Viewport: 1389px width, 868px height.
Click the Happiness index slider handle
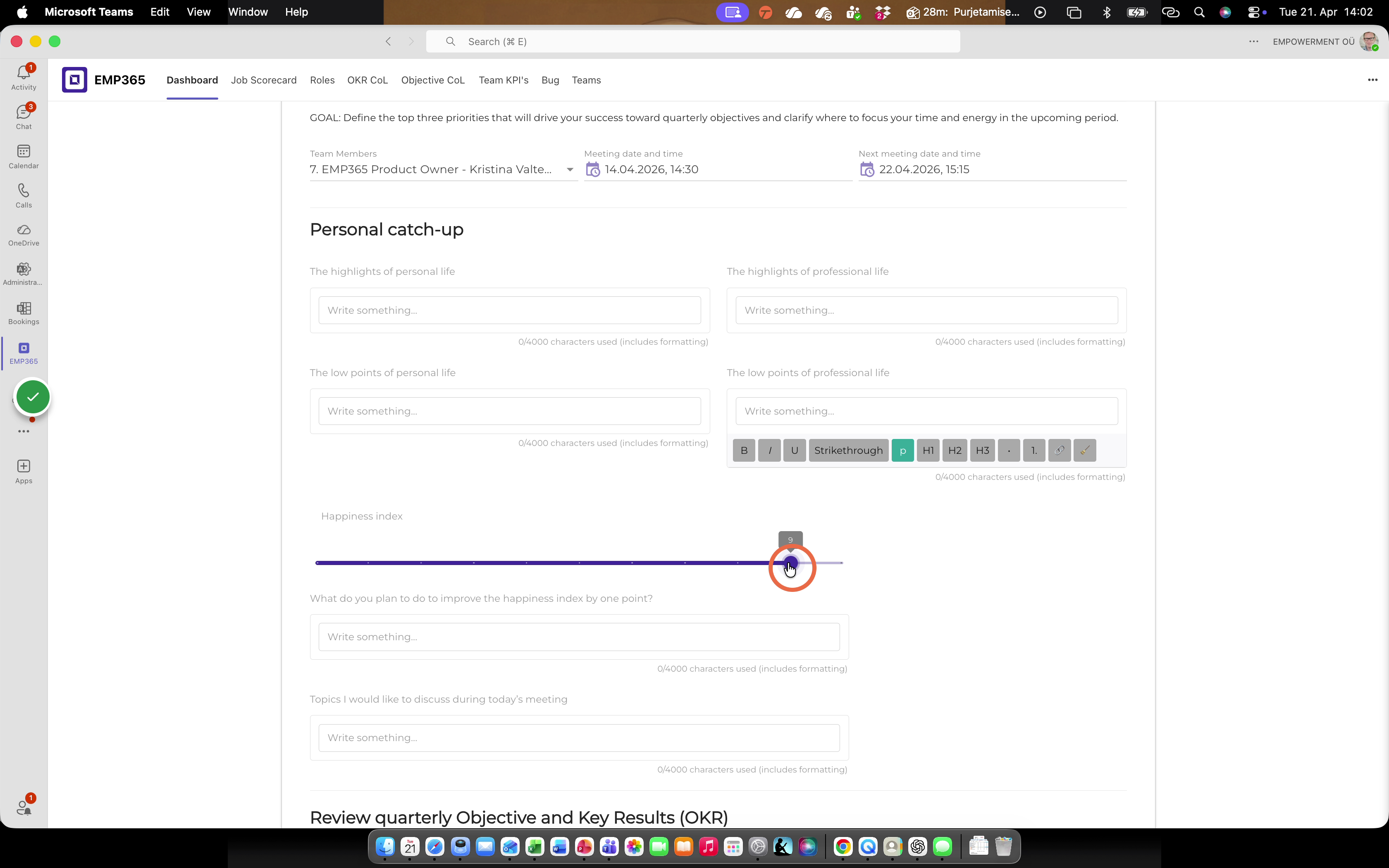(790, 563)
